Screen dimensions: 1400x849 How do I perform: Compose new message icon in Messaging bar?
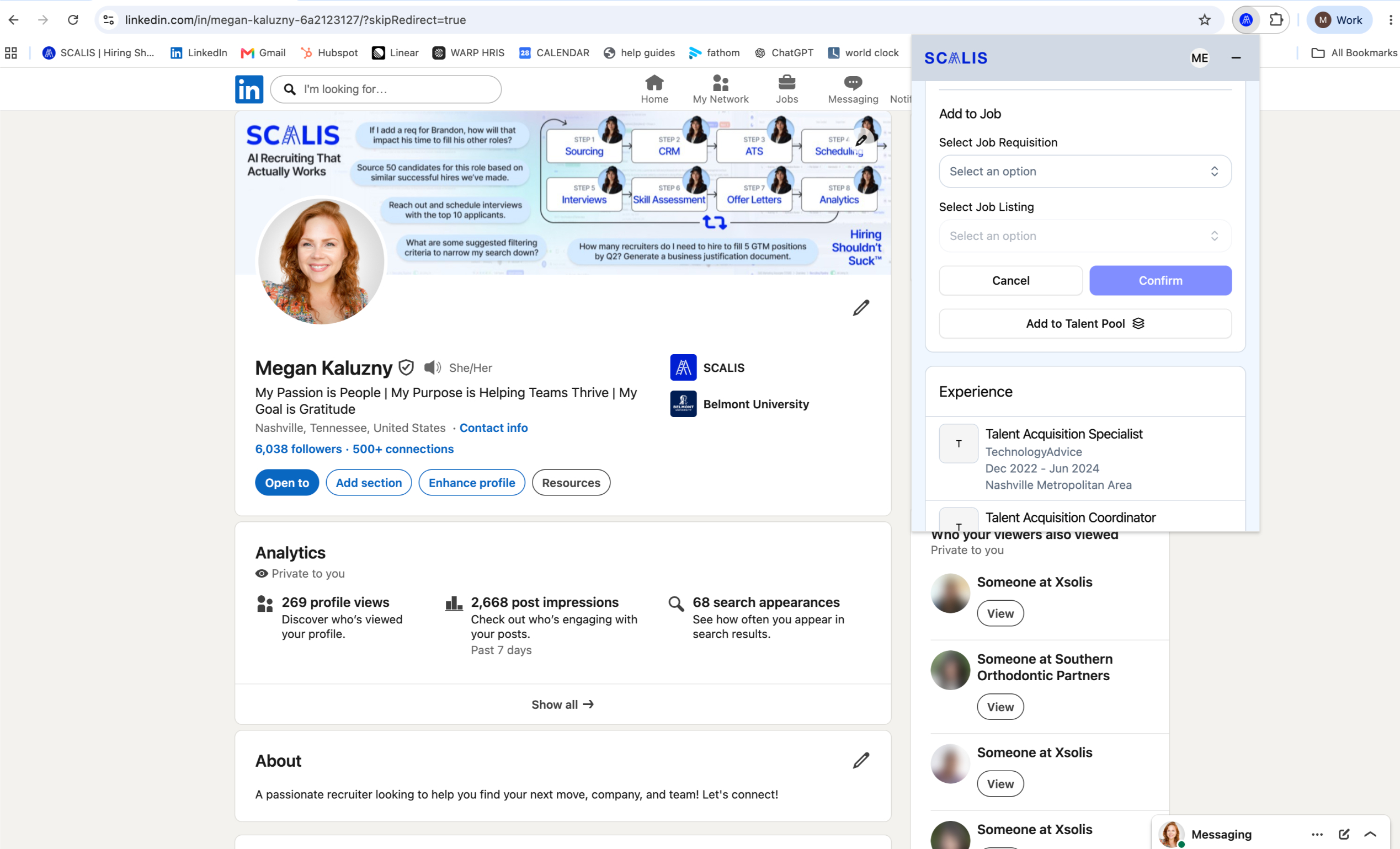tap(1344, 834)
